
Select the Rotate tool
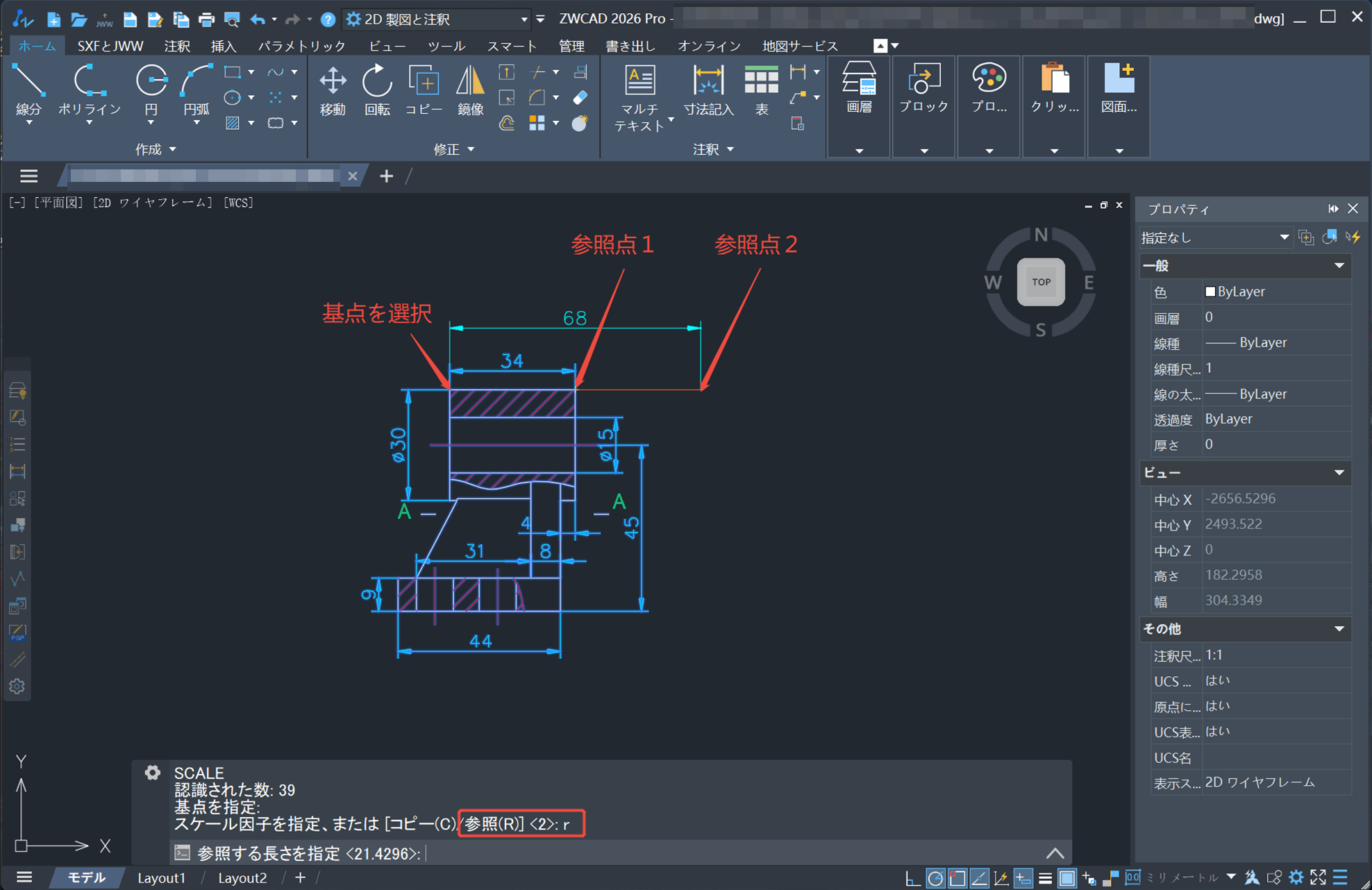tap(377, 87)
